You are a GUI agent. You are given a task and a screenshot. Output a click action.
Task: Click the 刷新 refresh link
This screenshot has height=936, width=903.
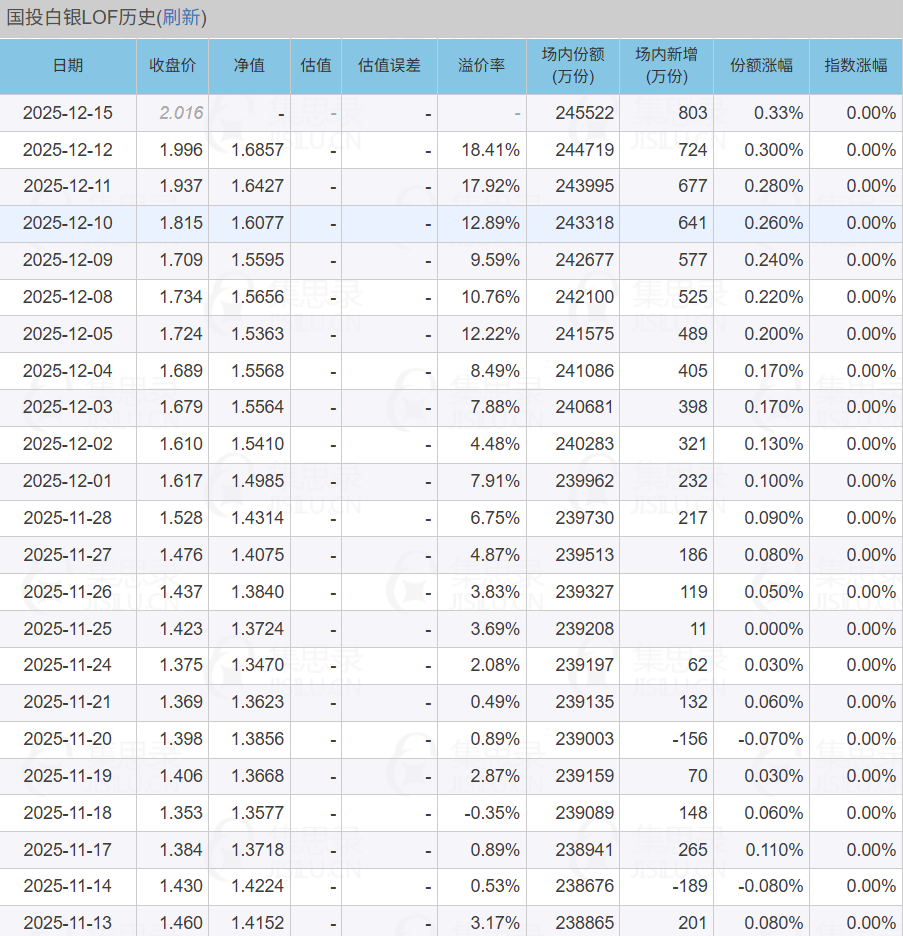point(181,18)
